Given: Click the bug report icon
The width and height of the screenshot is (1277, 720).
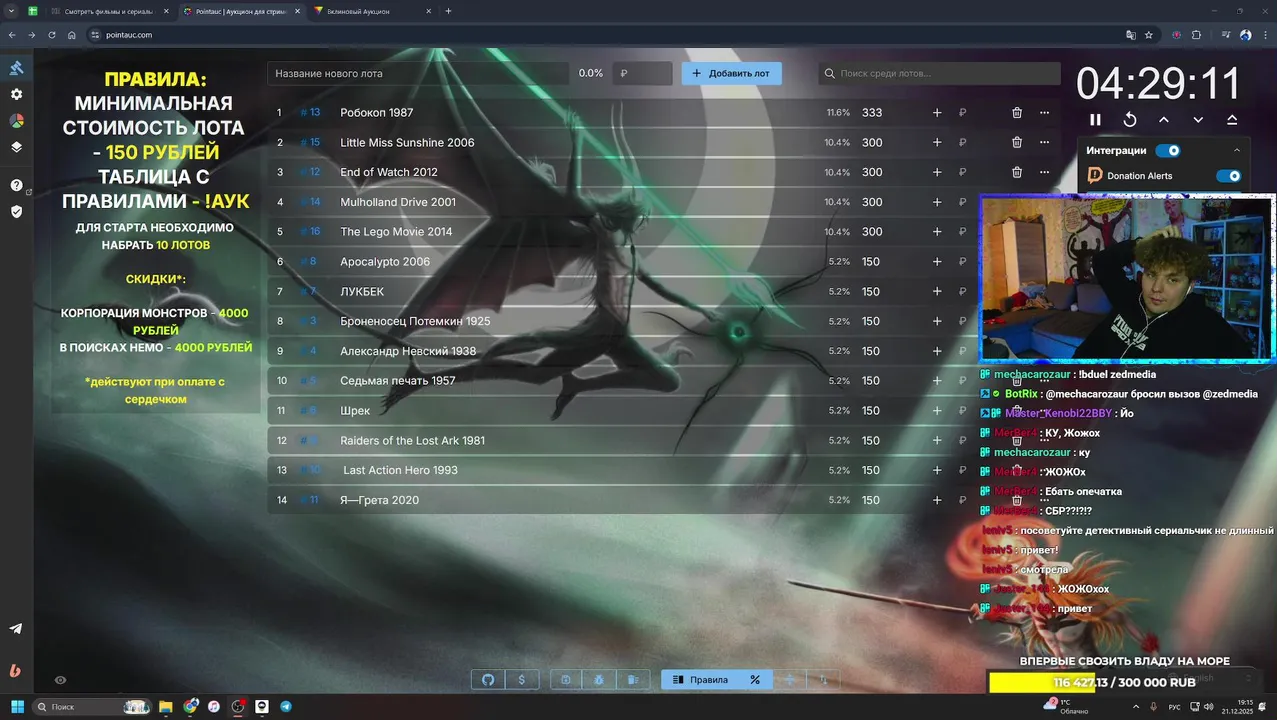Looking at the screenshot, I should [599, 680].
